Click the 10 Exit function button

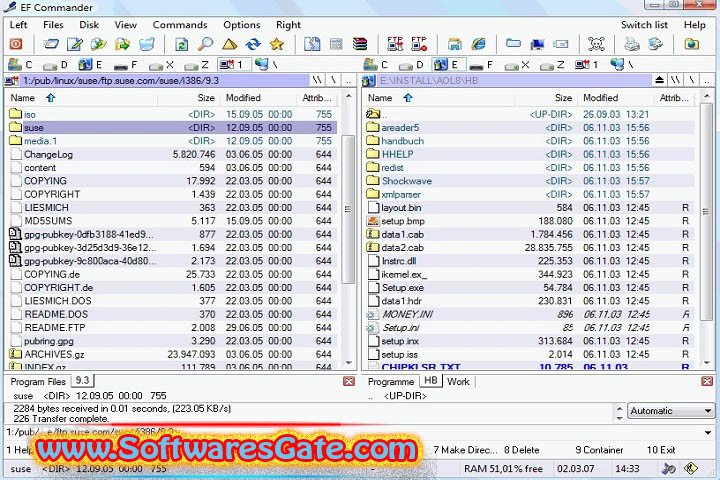click(661, 450)
